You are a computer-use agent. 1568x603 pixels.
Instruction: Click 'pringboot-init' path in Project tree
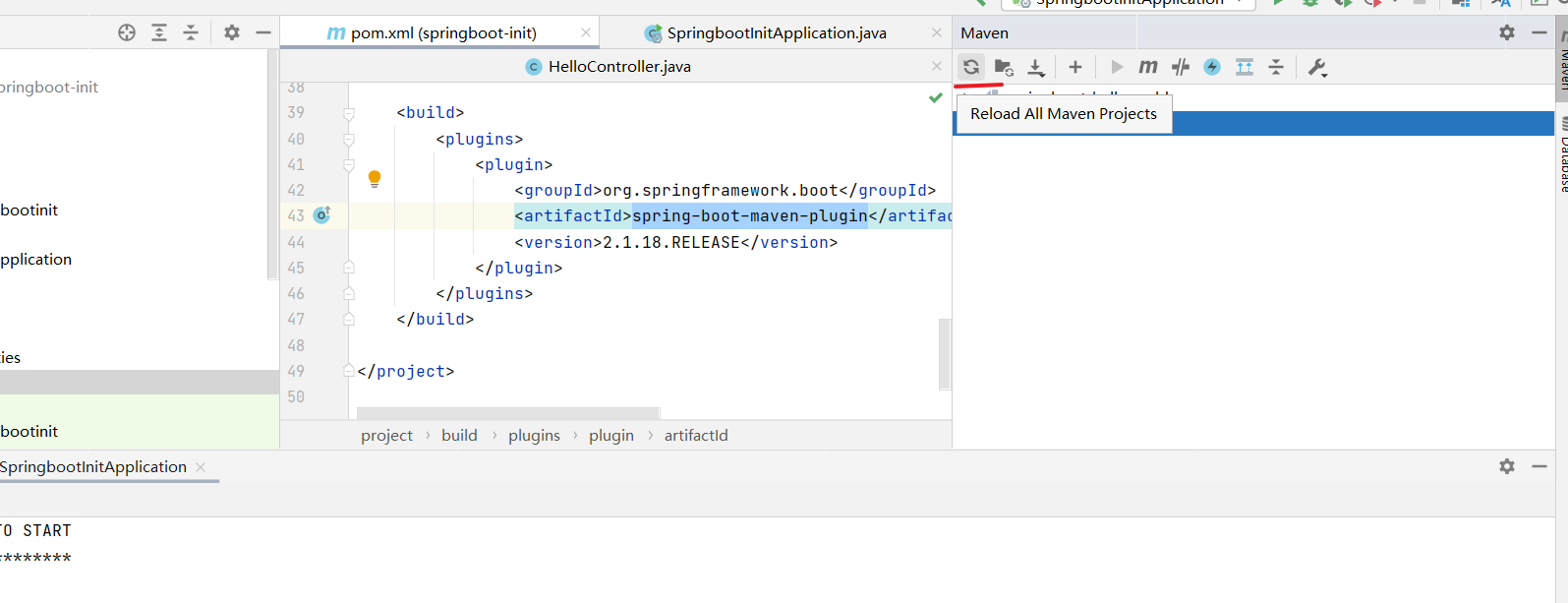click(49, 87)
